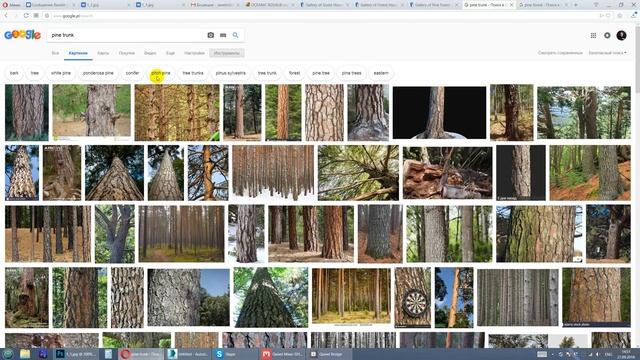The image size is (640, 360).
Task: Bookmark page with address bar heart icon
Action: 609,16
